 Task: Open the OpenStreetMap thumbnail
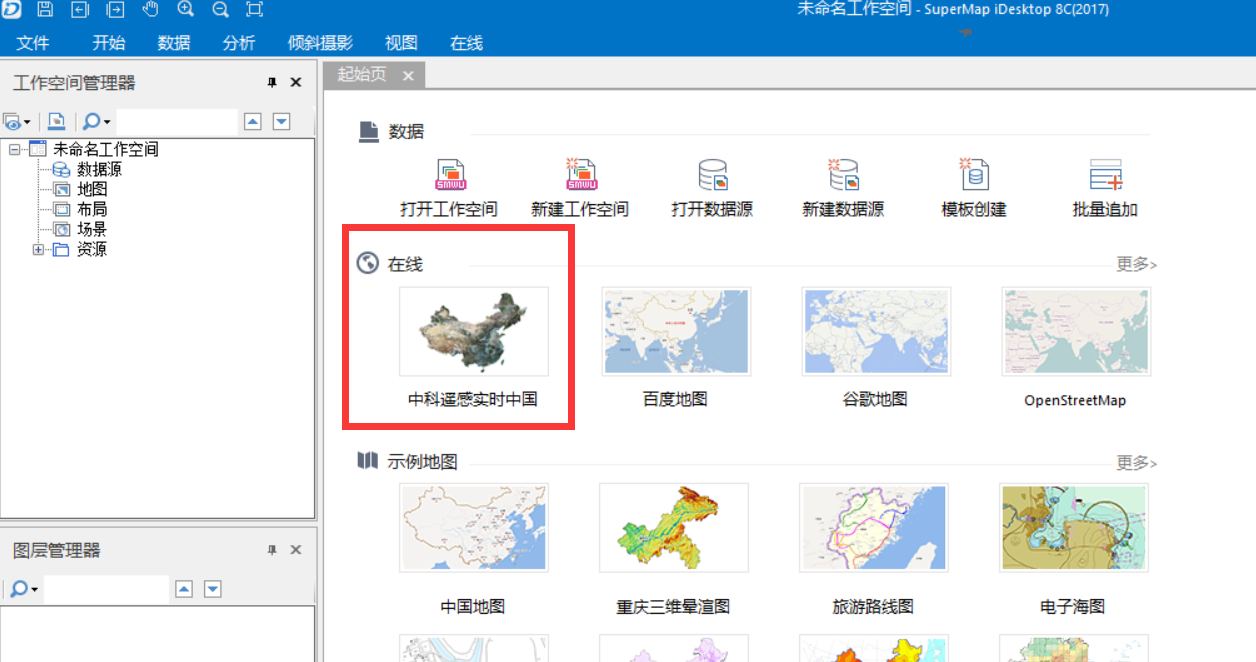pyautogui.click(x=1076, y=332)
